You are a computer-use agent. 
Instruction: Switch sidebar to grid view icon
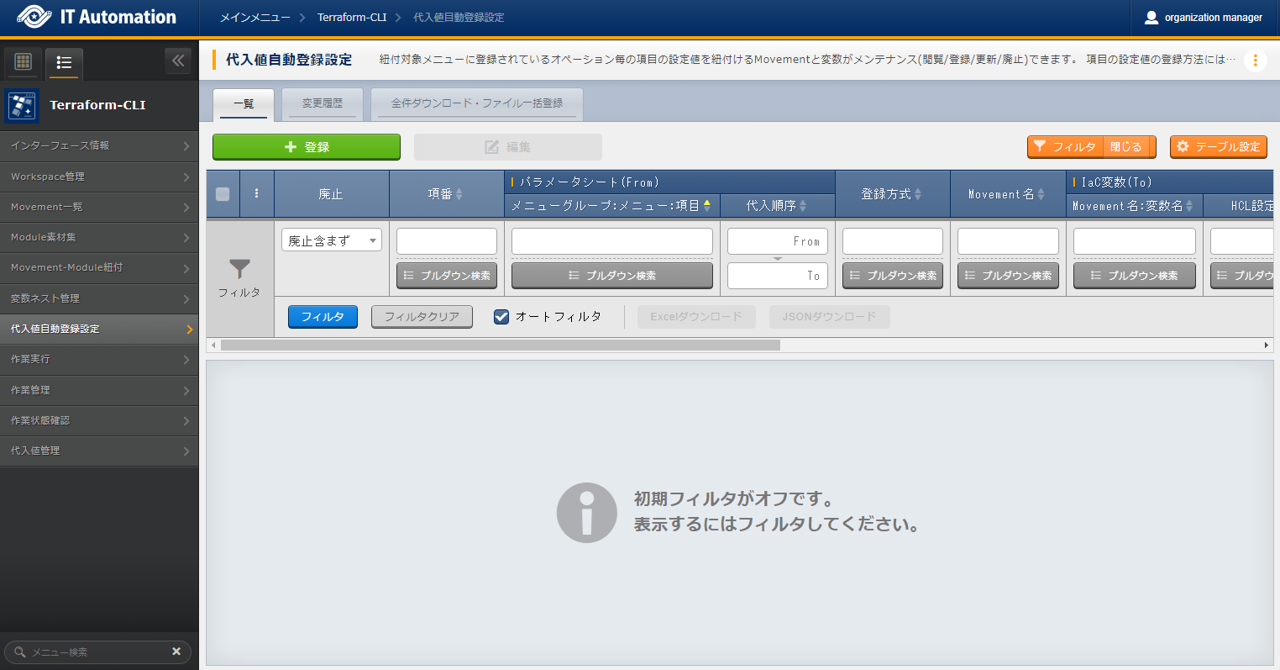(23, 62)
